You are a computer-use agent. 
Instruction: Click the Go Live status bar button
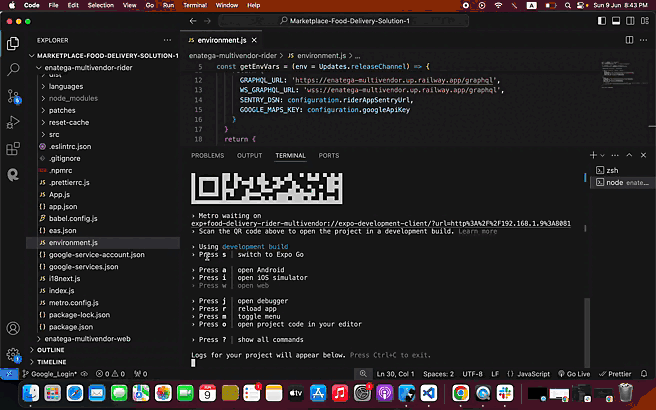[574, 373]
